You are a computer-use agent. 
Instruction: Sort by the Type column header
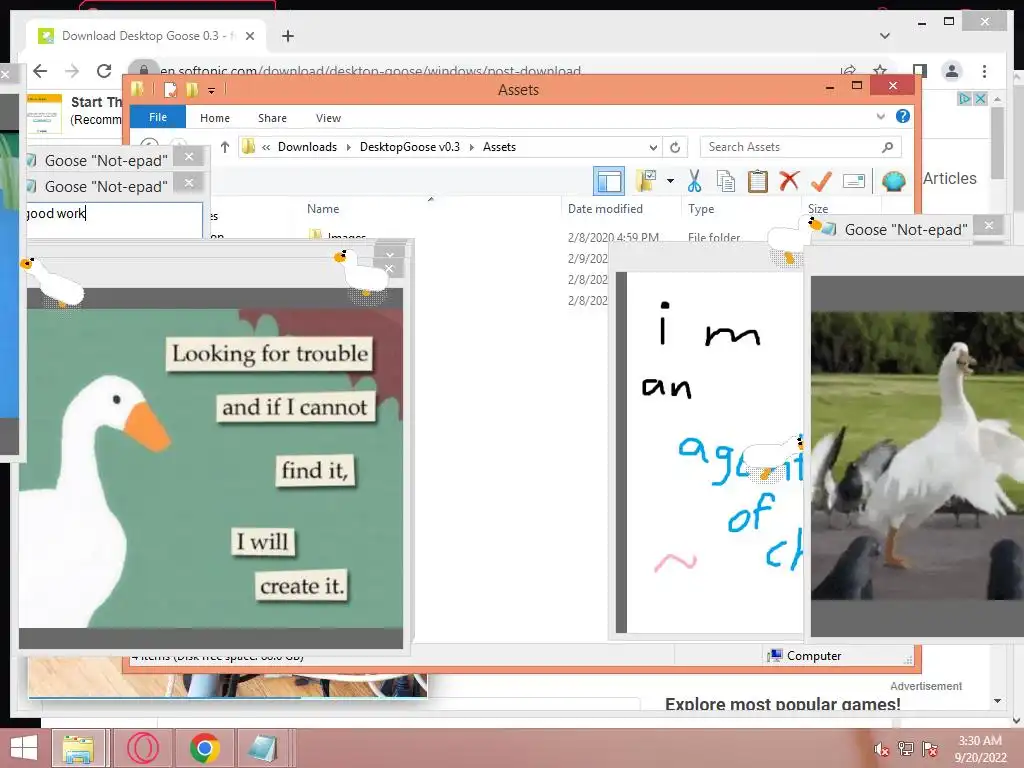(x=701, y=209)
